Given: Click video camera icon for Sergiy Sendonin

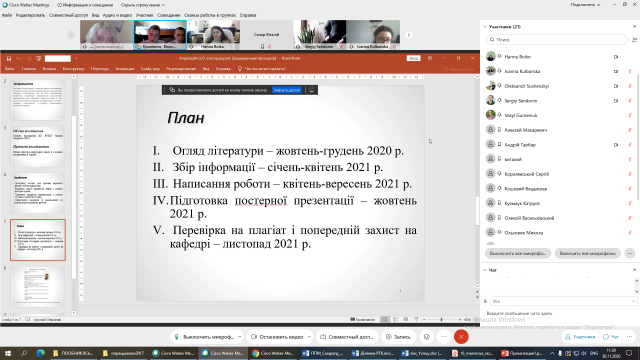Looking at the screenshot, I should (x=616, y=101).
